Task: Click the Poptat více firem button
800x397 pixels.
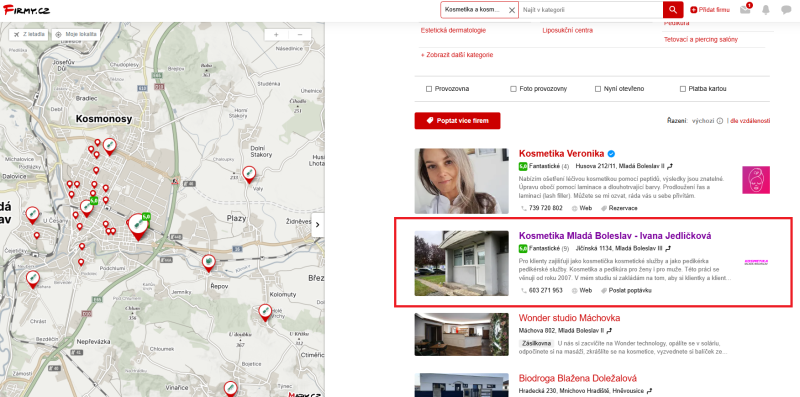Action: point(457,121)
